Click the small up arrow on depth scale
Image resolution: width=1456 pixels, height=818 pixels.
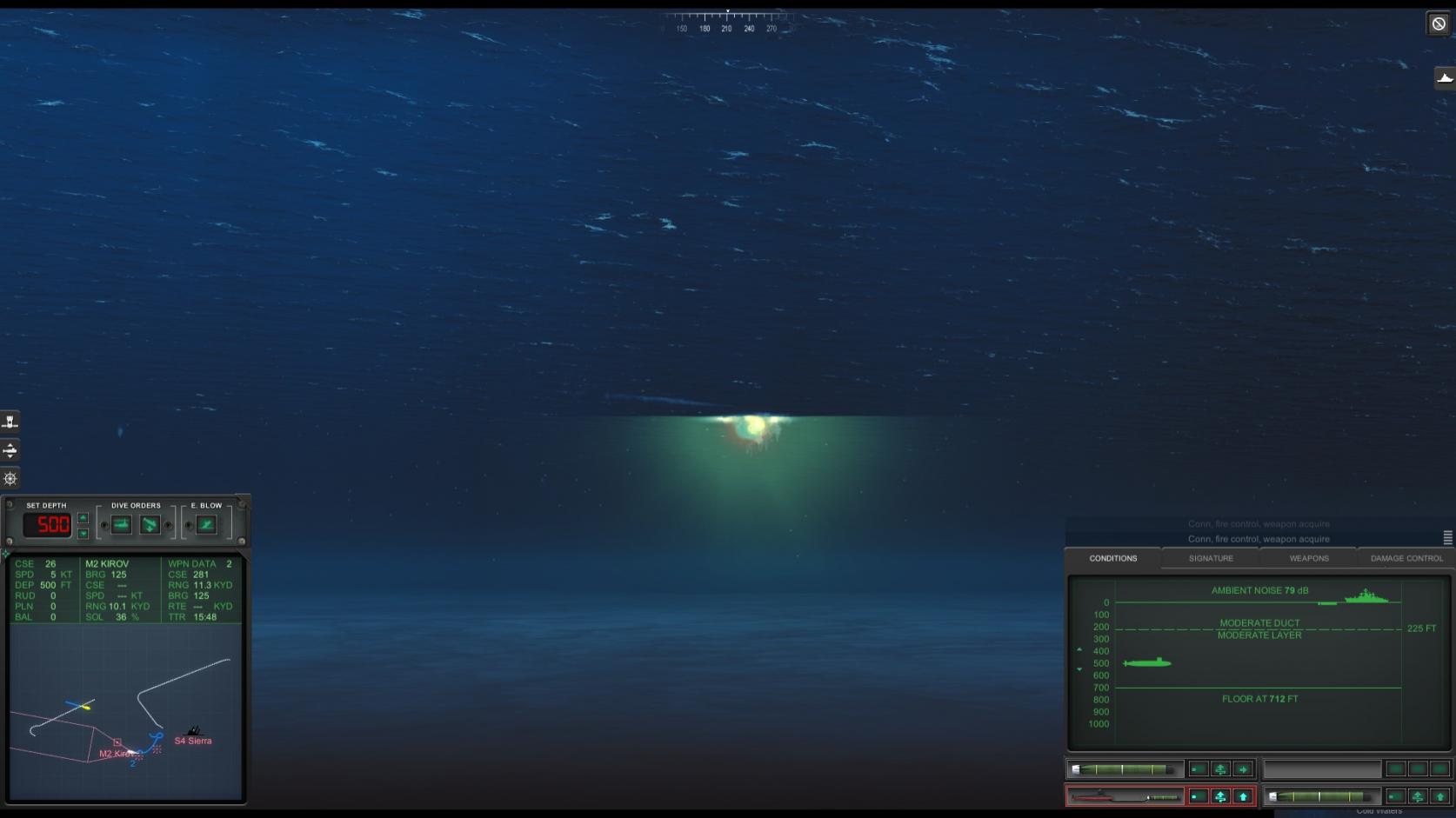pyautogui.click(x=1079, y=649)
